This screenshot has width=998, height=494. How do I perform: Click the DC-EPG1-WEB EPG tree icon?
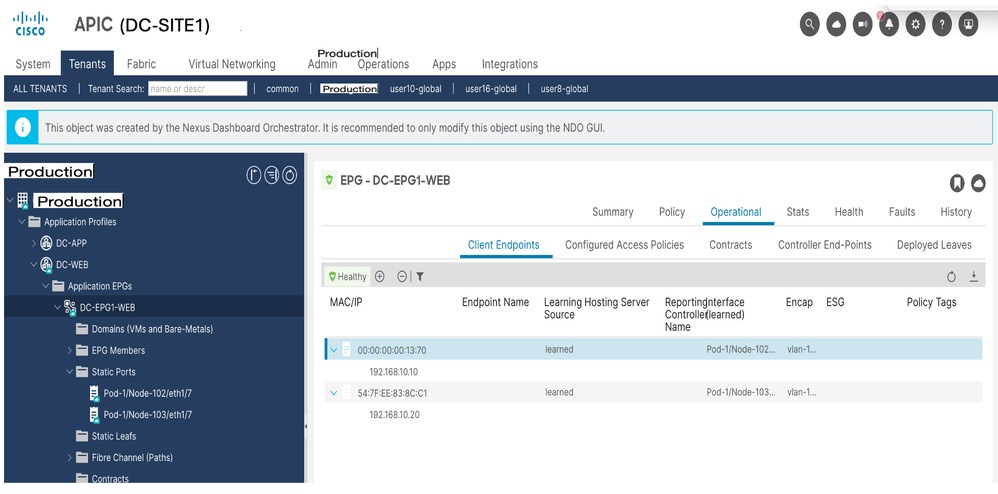pos(70,308)
